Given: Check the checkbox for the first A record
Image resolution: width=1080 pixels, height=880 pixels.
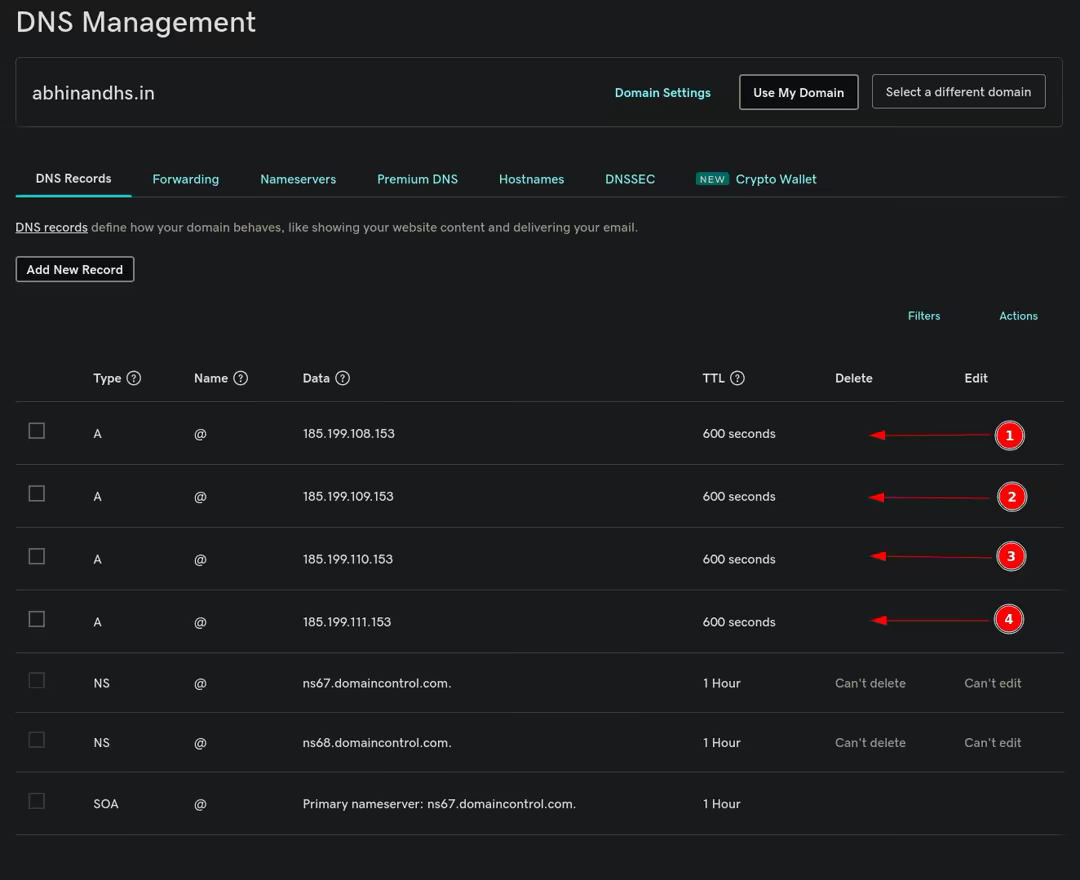Looking at the screenshot, I should point(37,430).
